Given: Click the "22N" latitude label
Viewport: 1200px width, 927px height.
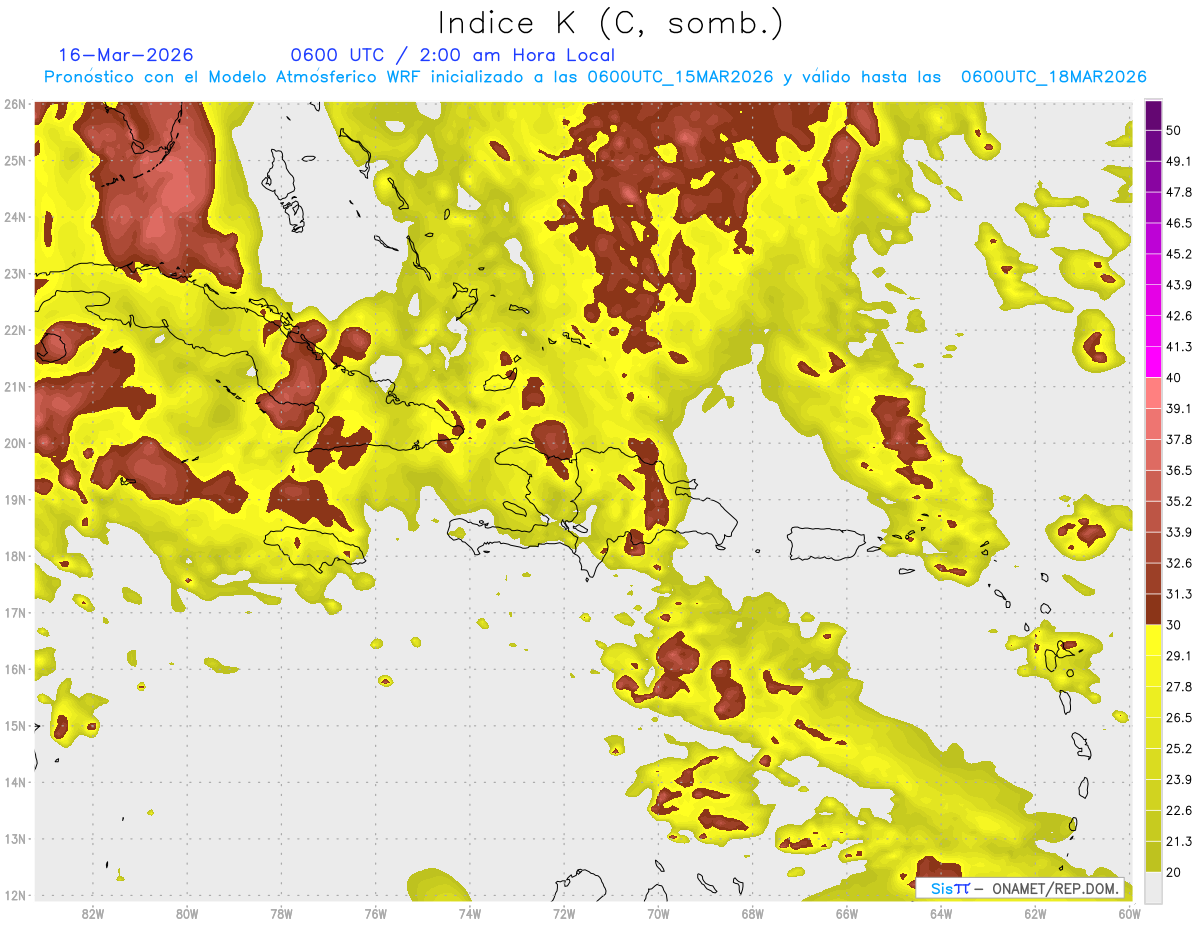Looking at the screenshot, I should click(x=14, y=330).
